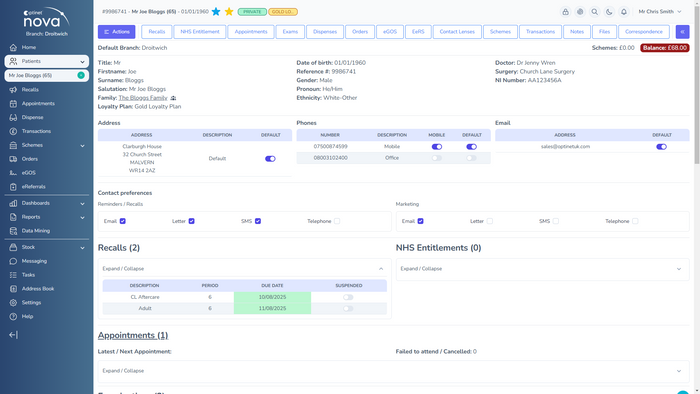Close the Mr Joe Bloggs patient tab in sidebar
The width and height of the screenshot is (700, 394).
click(81, 75)
